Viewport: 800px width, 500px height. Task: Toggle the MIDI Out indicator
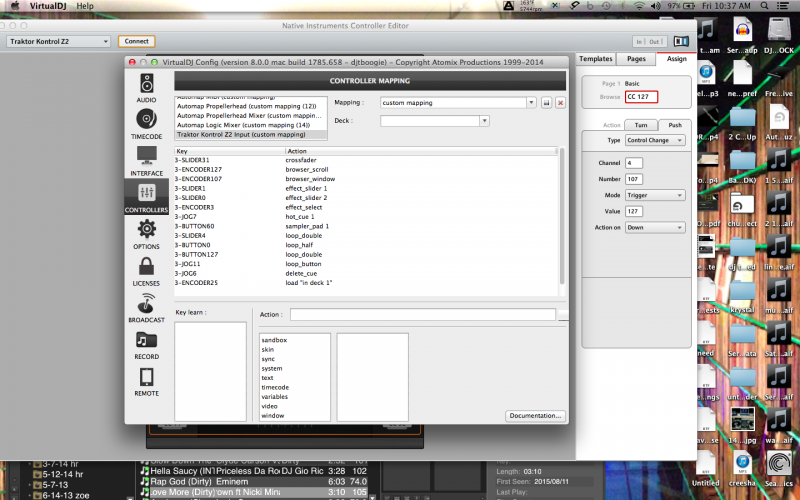(x=655, y=41)
